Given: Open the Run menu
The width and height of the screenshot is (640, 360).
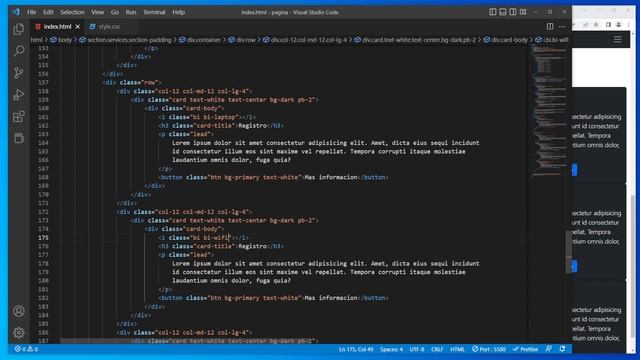Looking at the screenshot, I should 131,12.
